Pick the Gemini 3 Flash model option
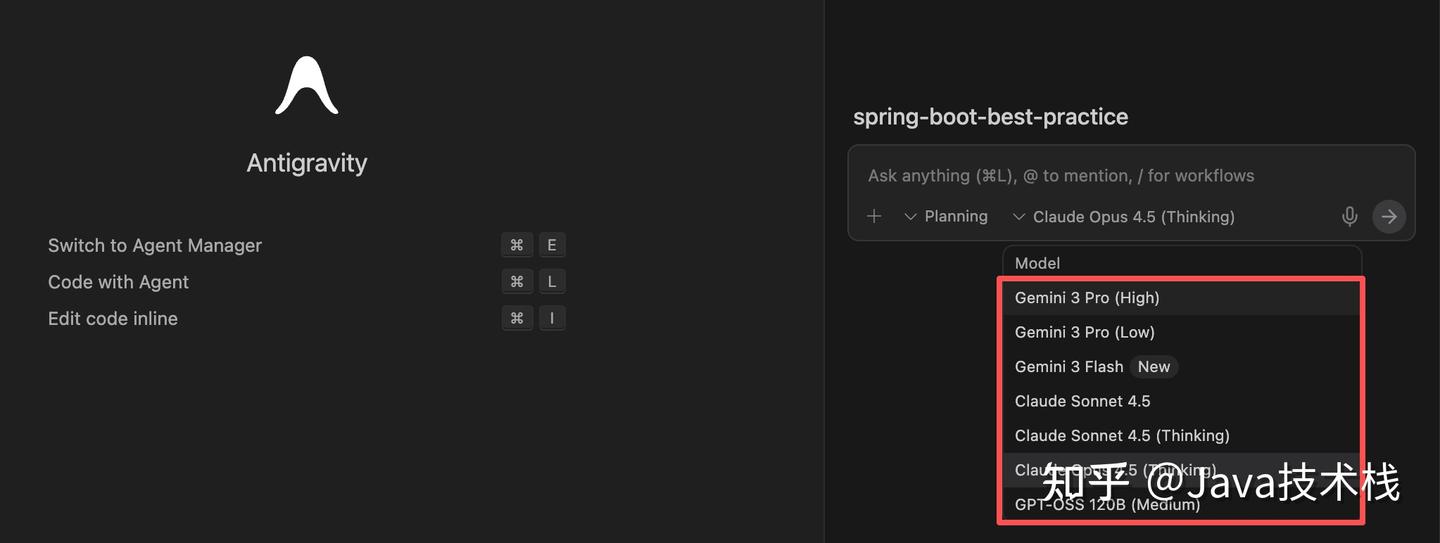The width and height of the screenshot is (1440, 543). (1069, 367)
